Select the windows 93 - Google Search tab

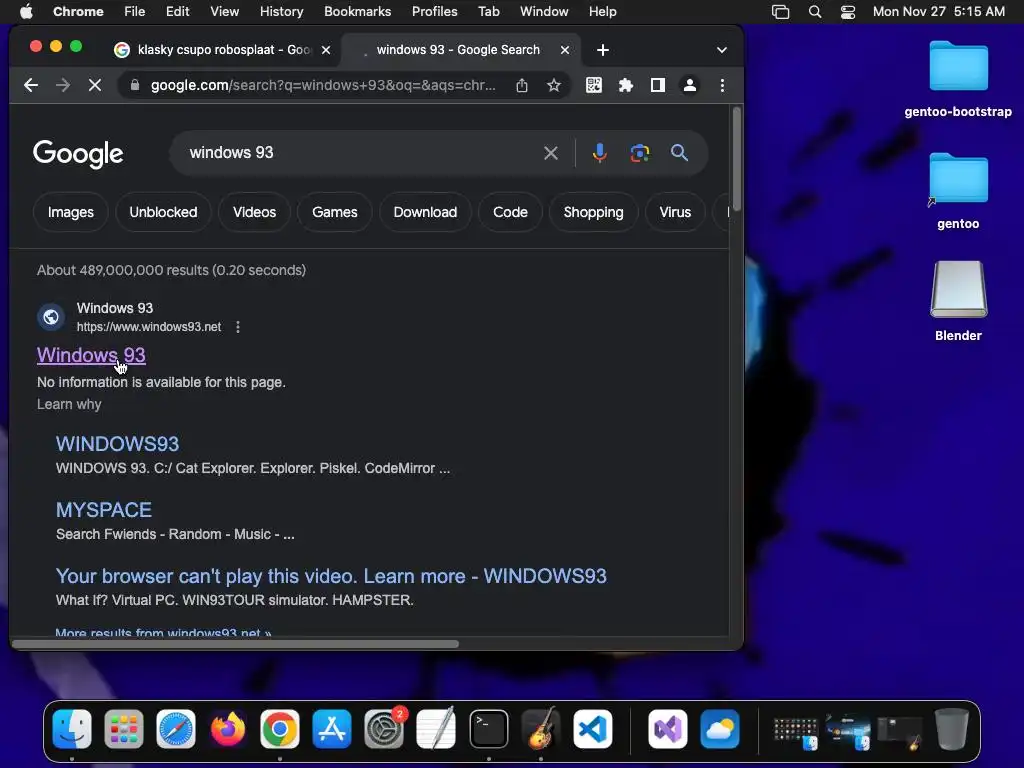point(457,50)
